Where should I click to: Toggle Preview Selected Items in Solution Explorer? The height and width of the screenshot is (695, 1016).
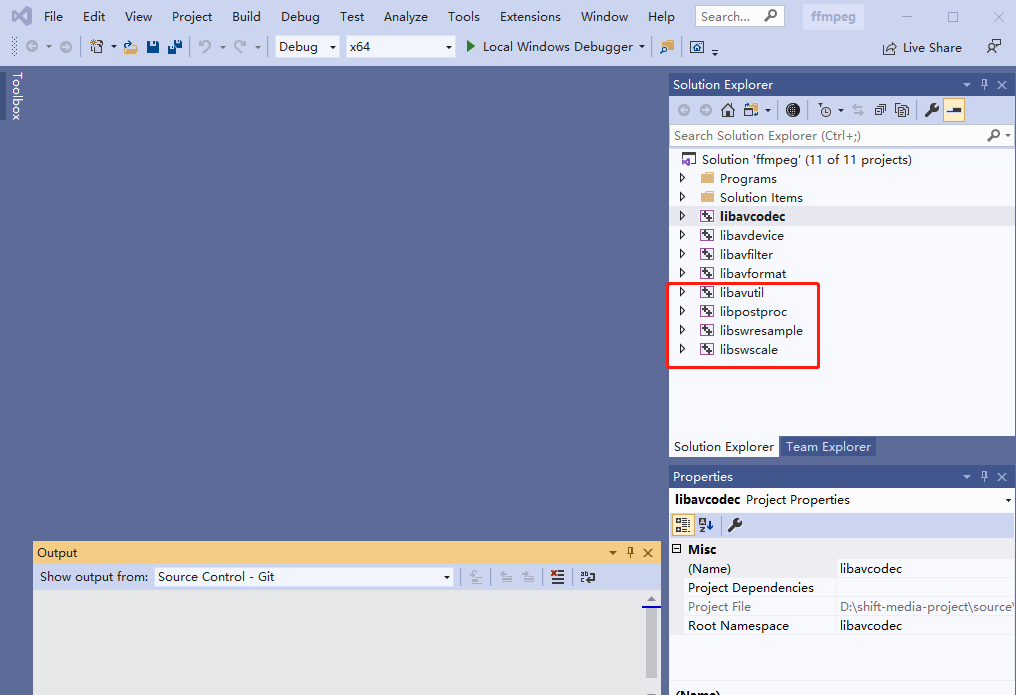click(954, 110)
